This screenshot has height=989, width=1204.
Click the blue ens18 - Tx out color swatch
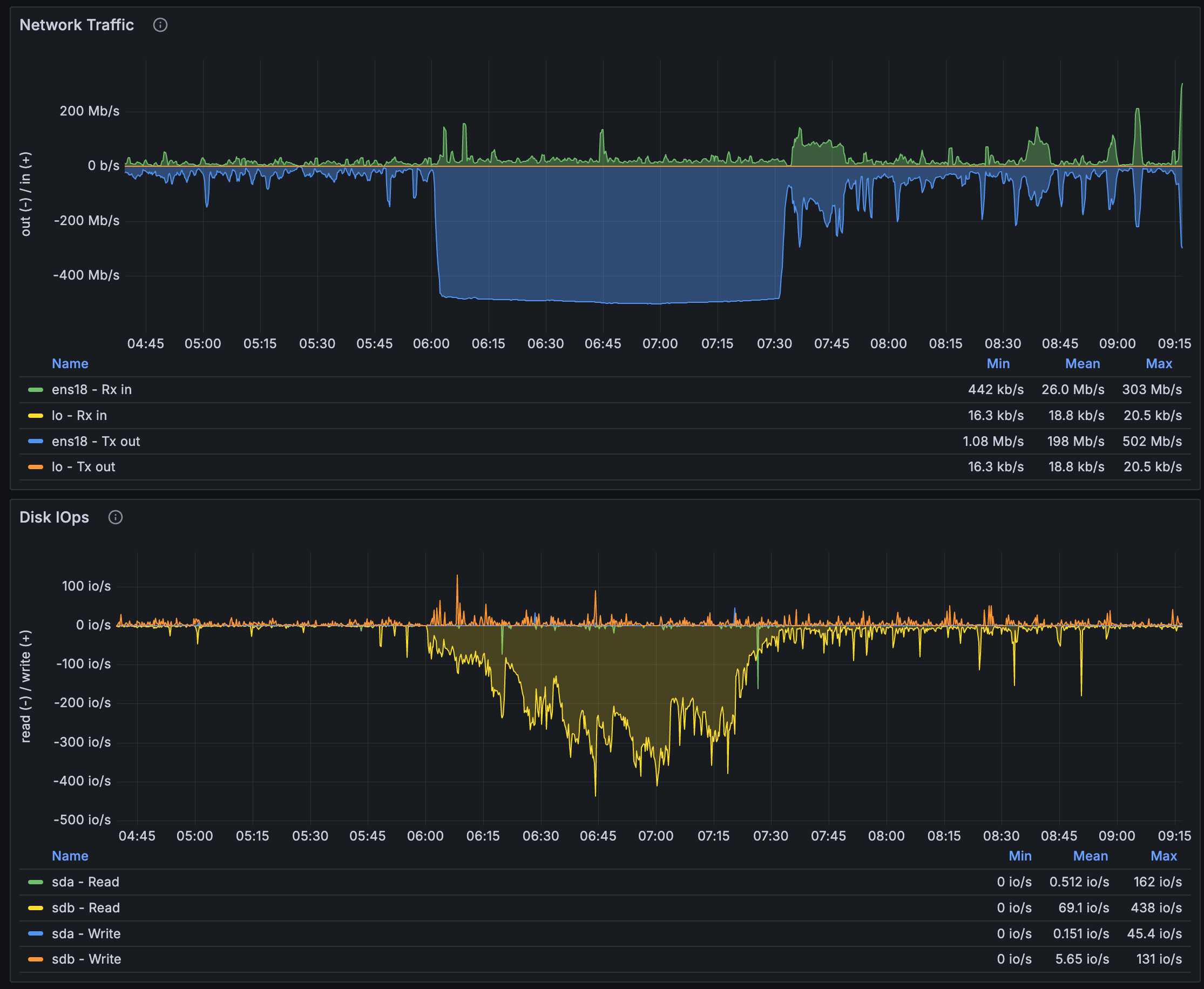[35, 442]
